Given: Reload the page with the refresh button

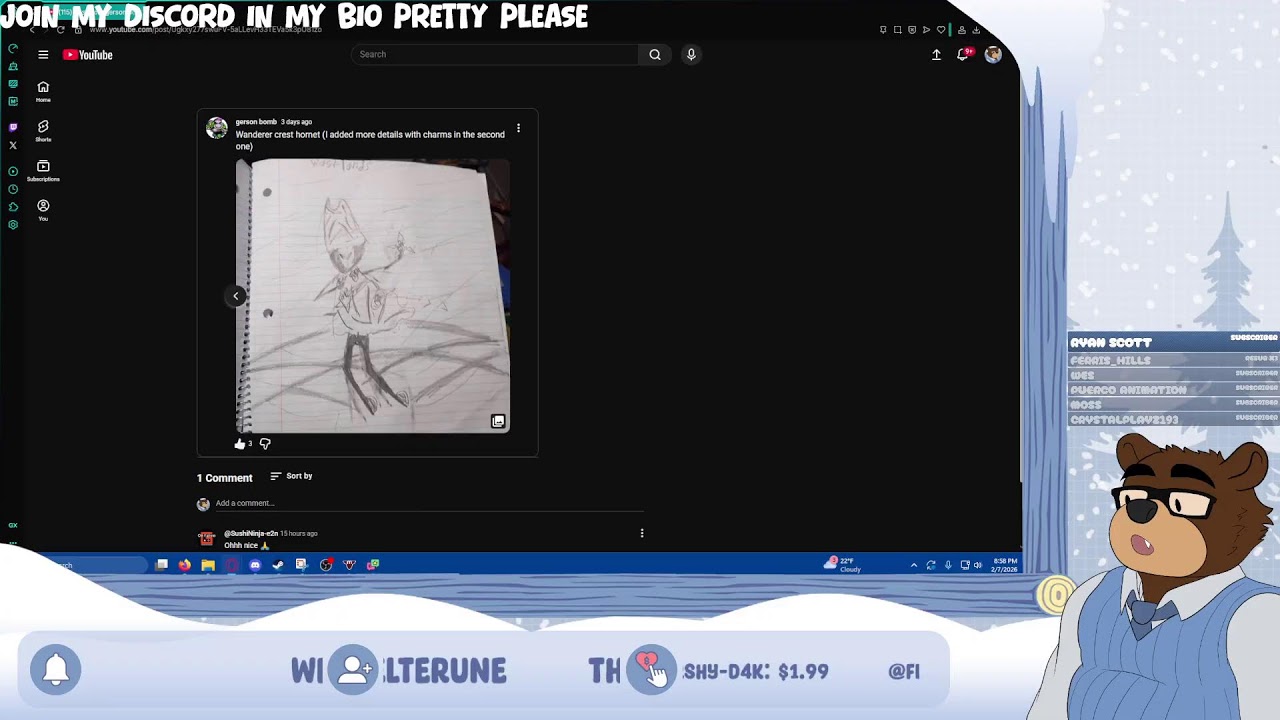Looking at the screenshot, I should coord(62,30).
